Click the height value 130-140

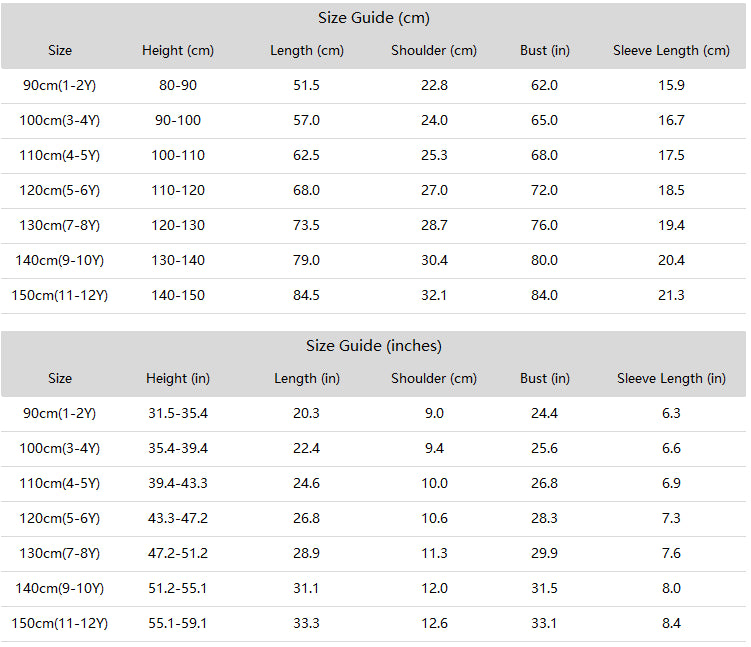click(178, 260)
